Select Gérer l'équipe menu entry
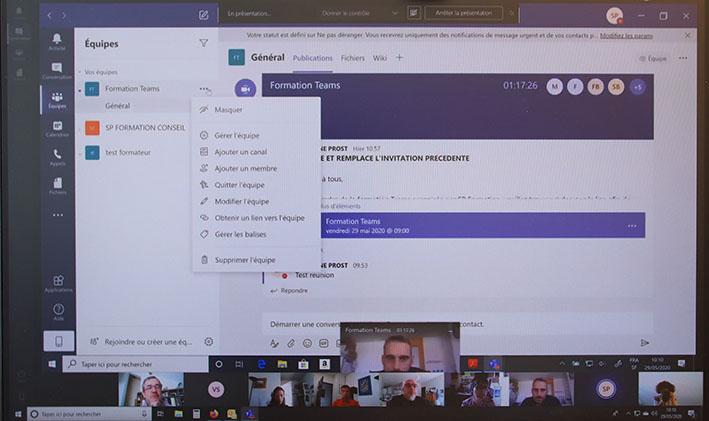Screen dimensions: 709x421 256,135
